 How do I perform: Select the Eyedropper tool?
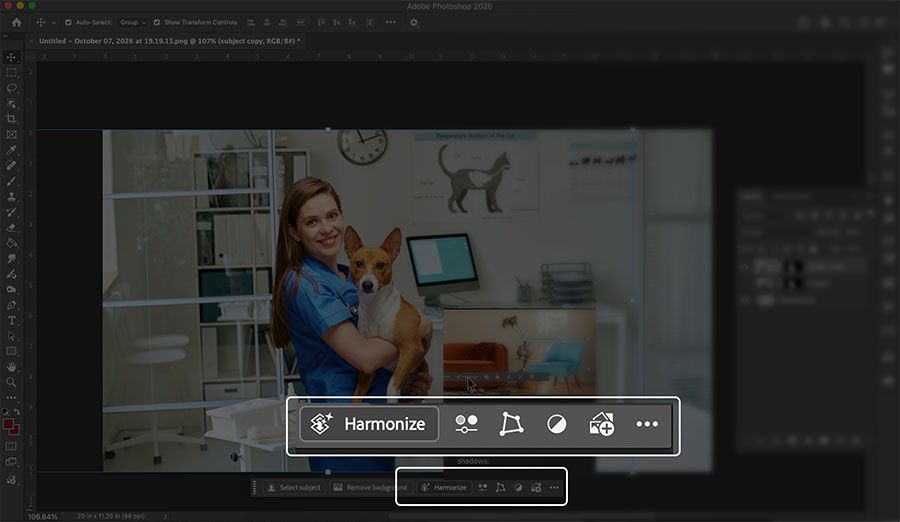click(x=11, y=150)
